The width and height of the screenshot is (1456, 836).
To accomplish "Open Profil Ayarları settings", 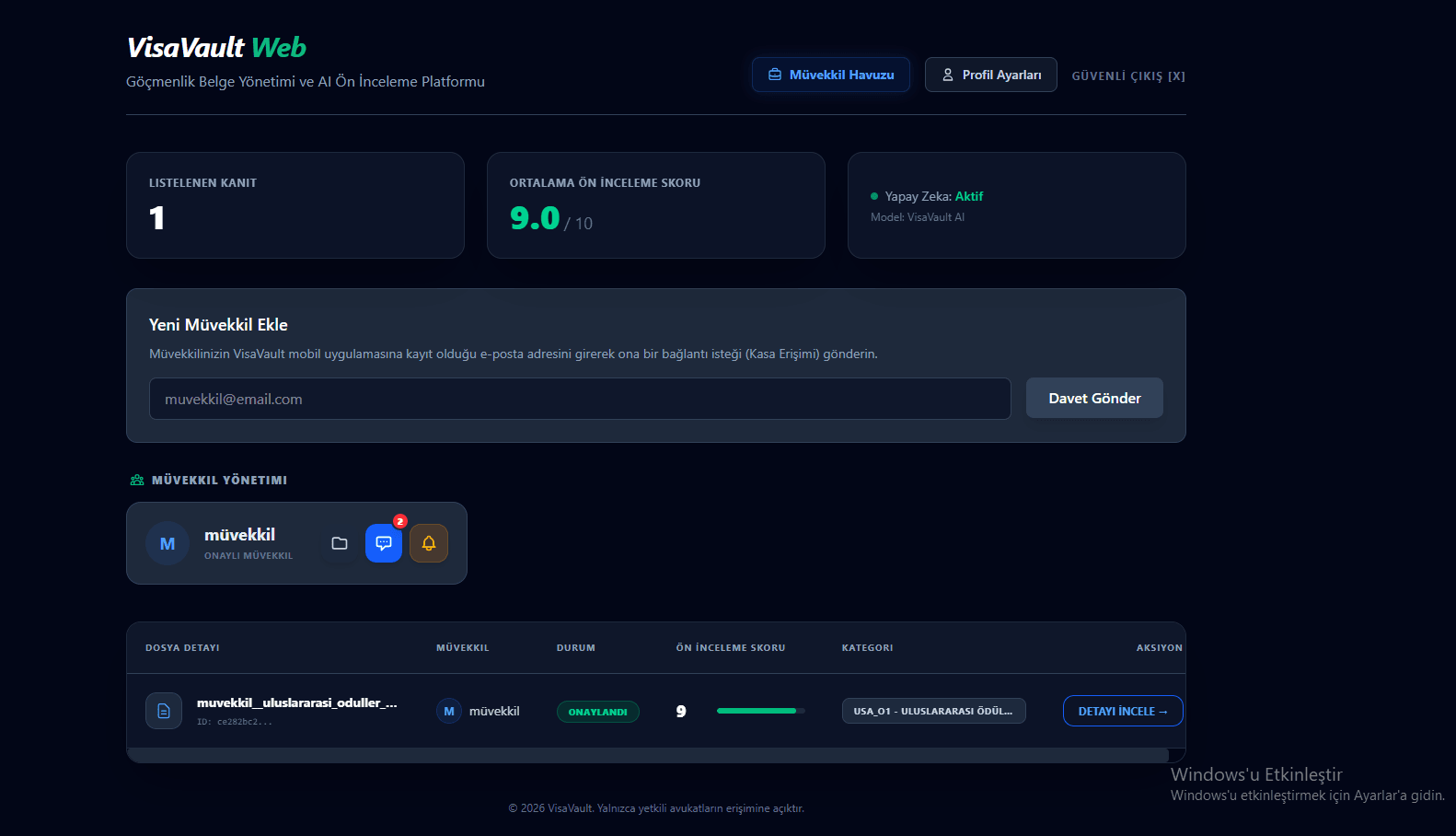I will coord(990,75).
